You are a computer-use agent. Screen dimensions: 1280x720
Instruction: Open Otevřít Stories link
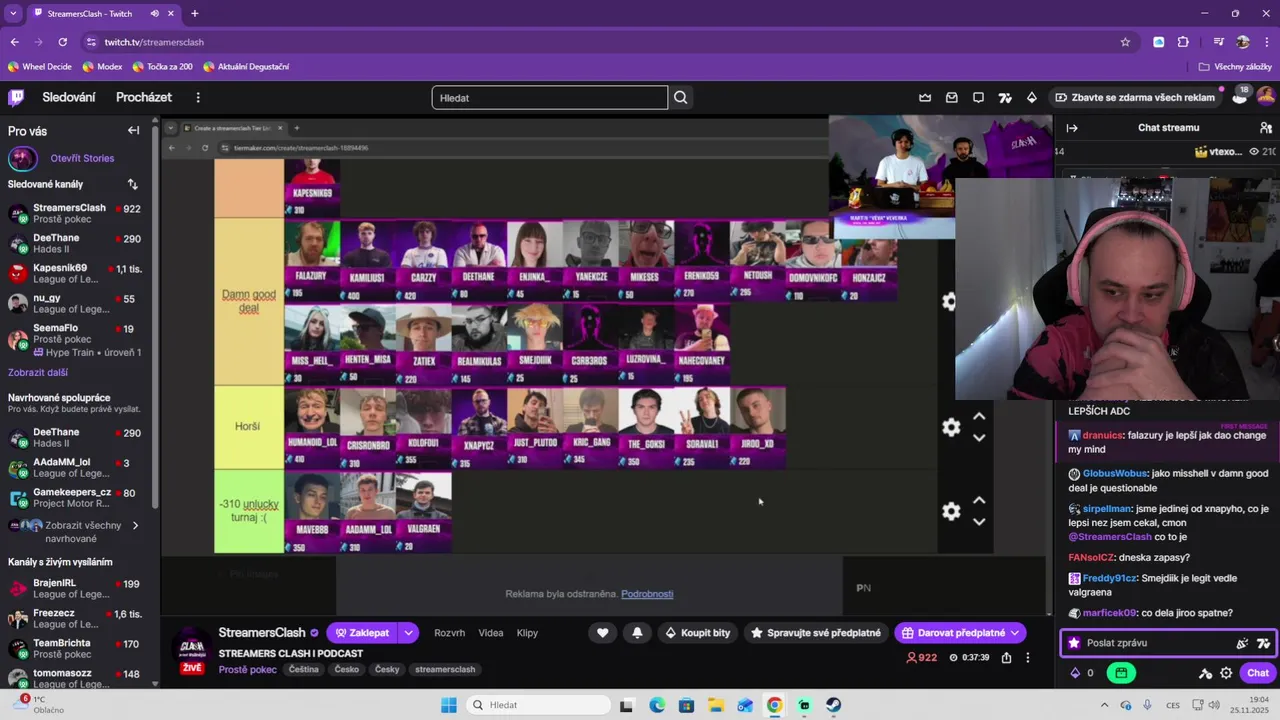coord(82,158)
